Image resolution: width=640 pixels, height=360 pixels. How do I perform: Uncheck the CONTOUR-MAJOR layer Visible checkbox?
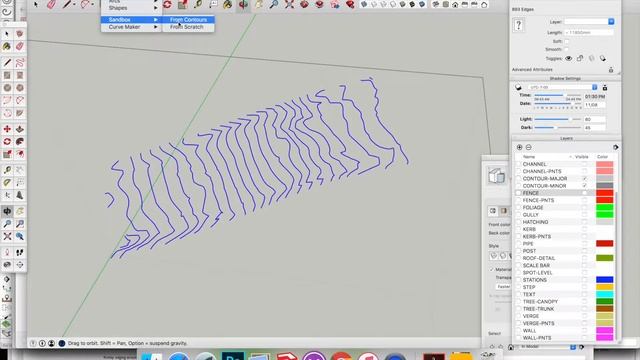point(584,179)
